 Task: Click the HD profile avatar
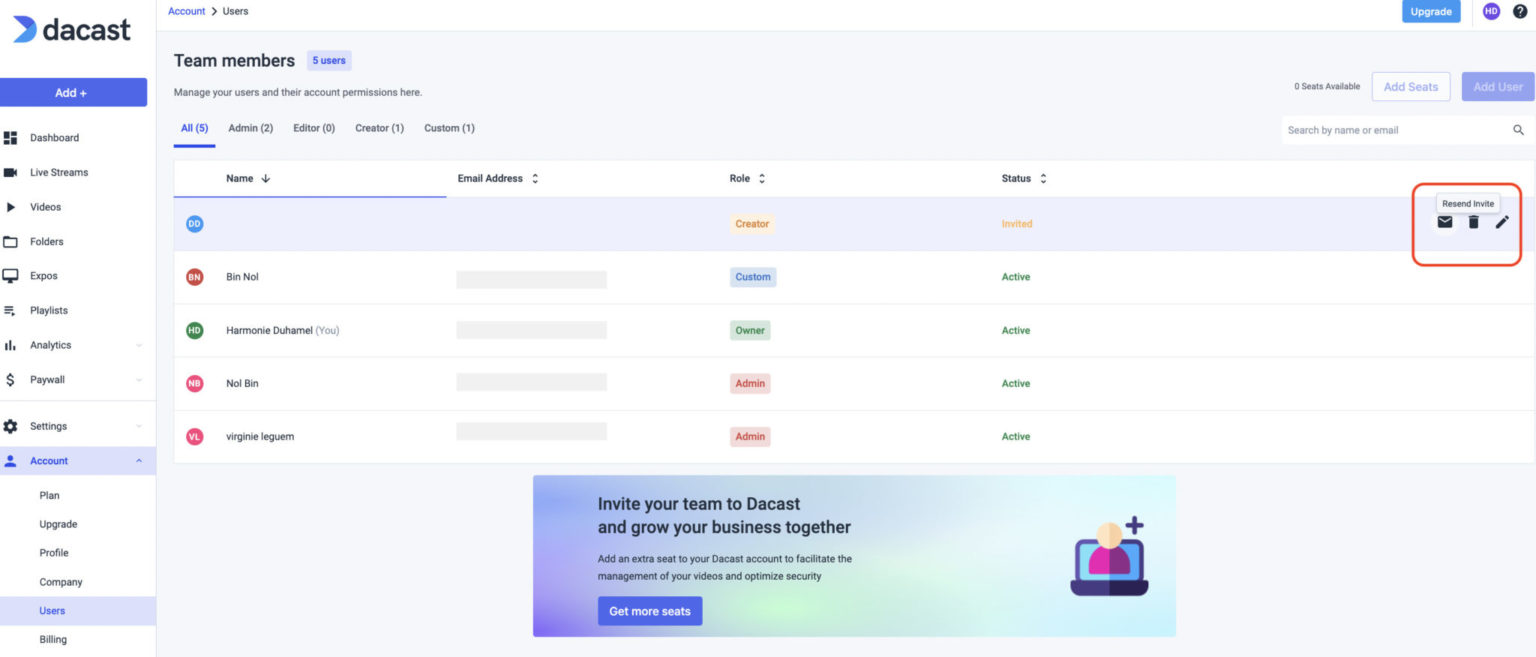1490,11
